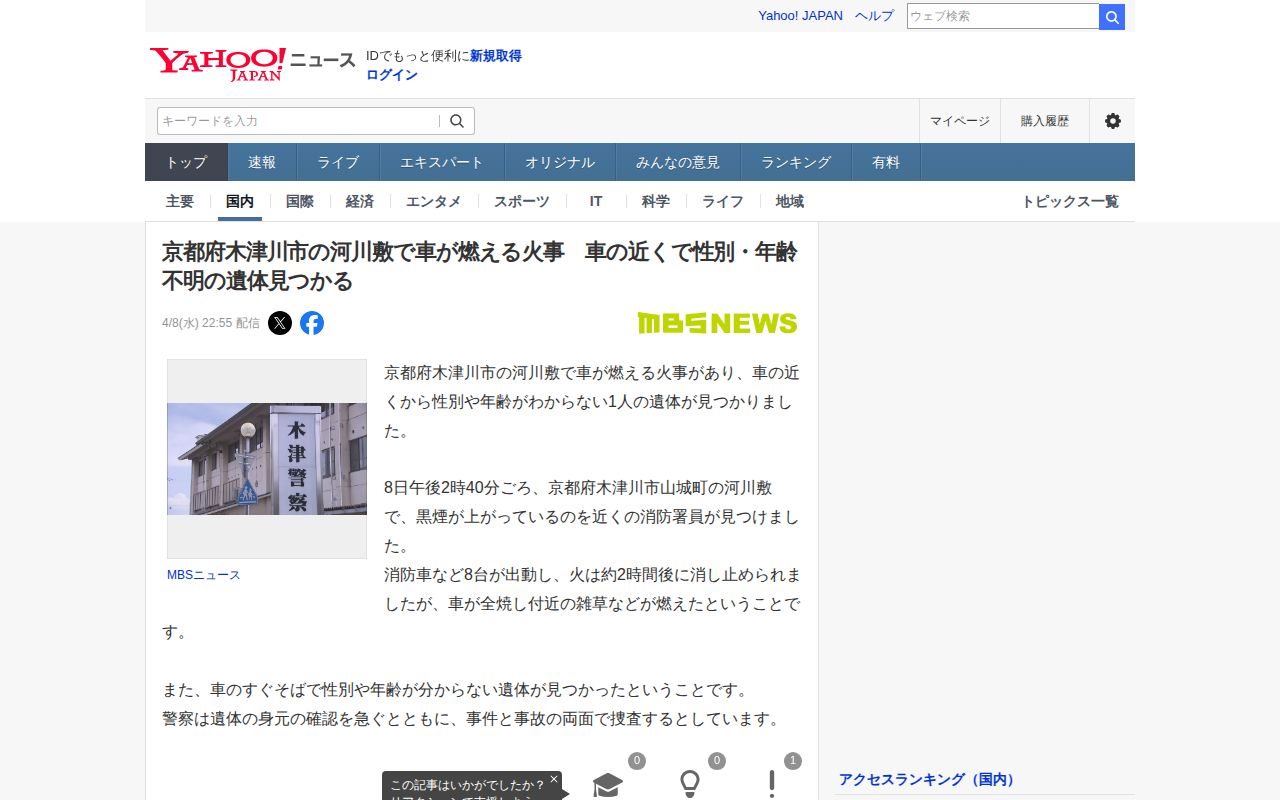This screenshot has height=800, width=1280.
Task: Click the keyword input field
Action: (x=298, y=121)
